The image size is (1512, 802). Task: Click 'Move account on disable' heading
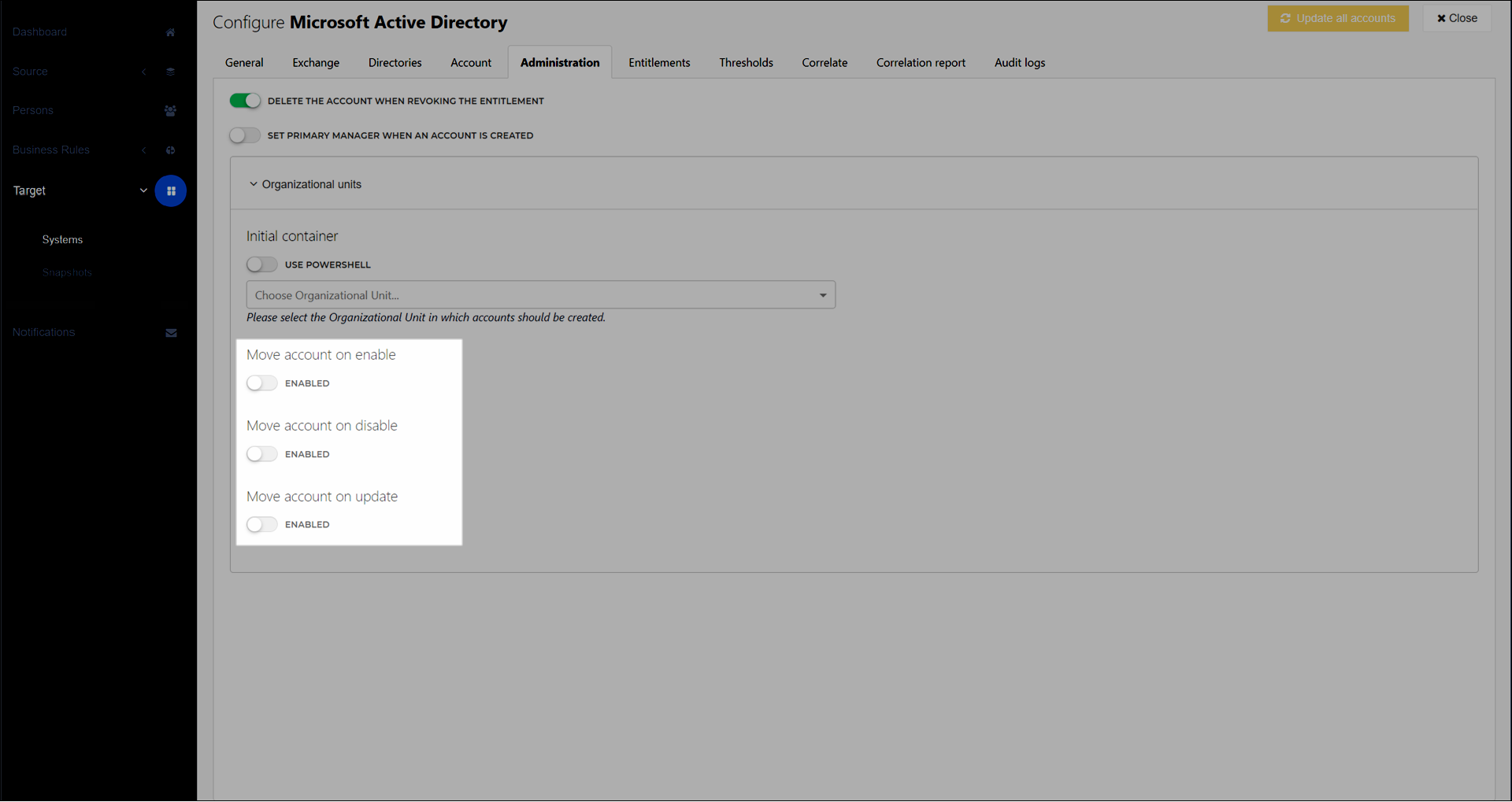(322, 426)
